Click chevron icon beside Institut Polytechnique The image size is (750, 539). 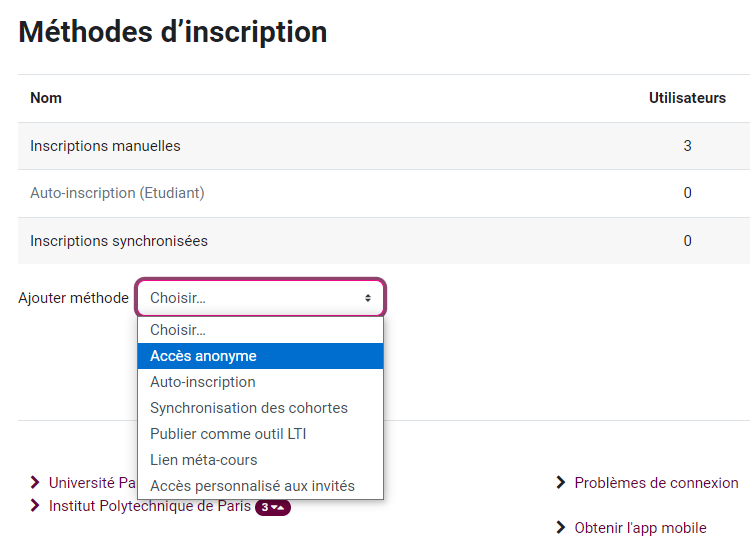click(36, 506)
